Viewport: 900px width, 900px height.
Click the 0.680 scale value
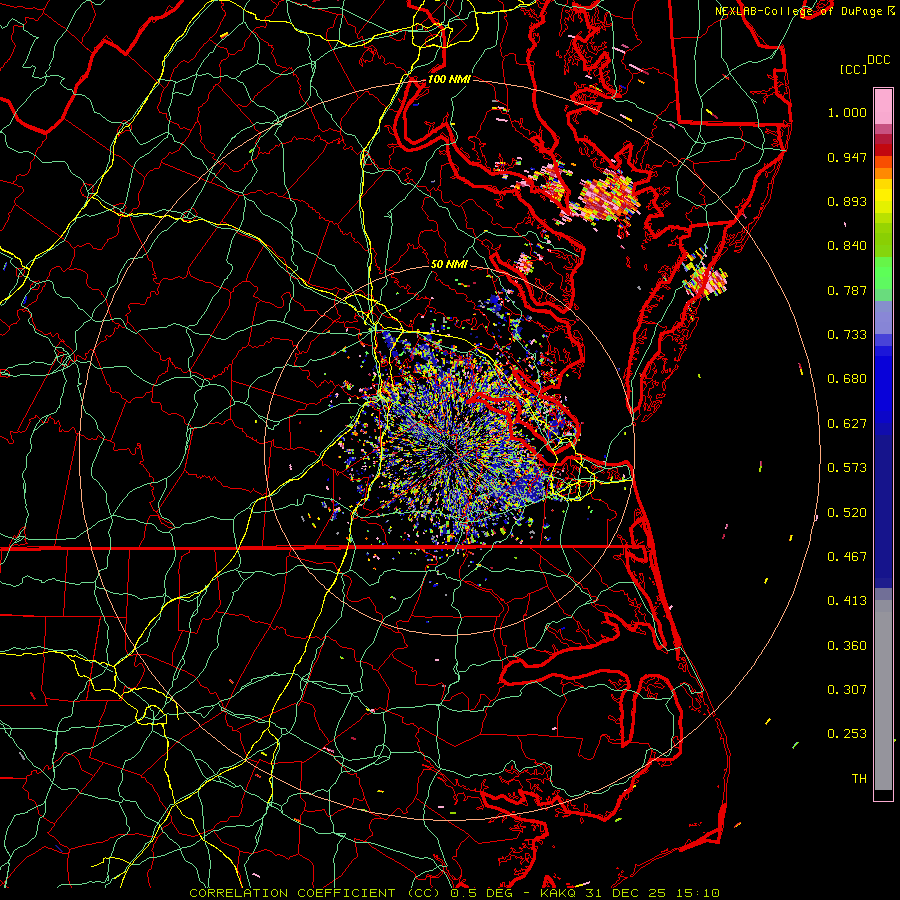click(x=847, y=379)
